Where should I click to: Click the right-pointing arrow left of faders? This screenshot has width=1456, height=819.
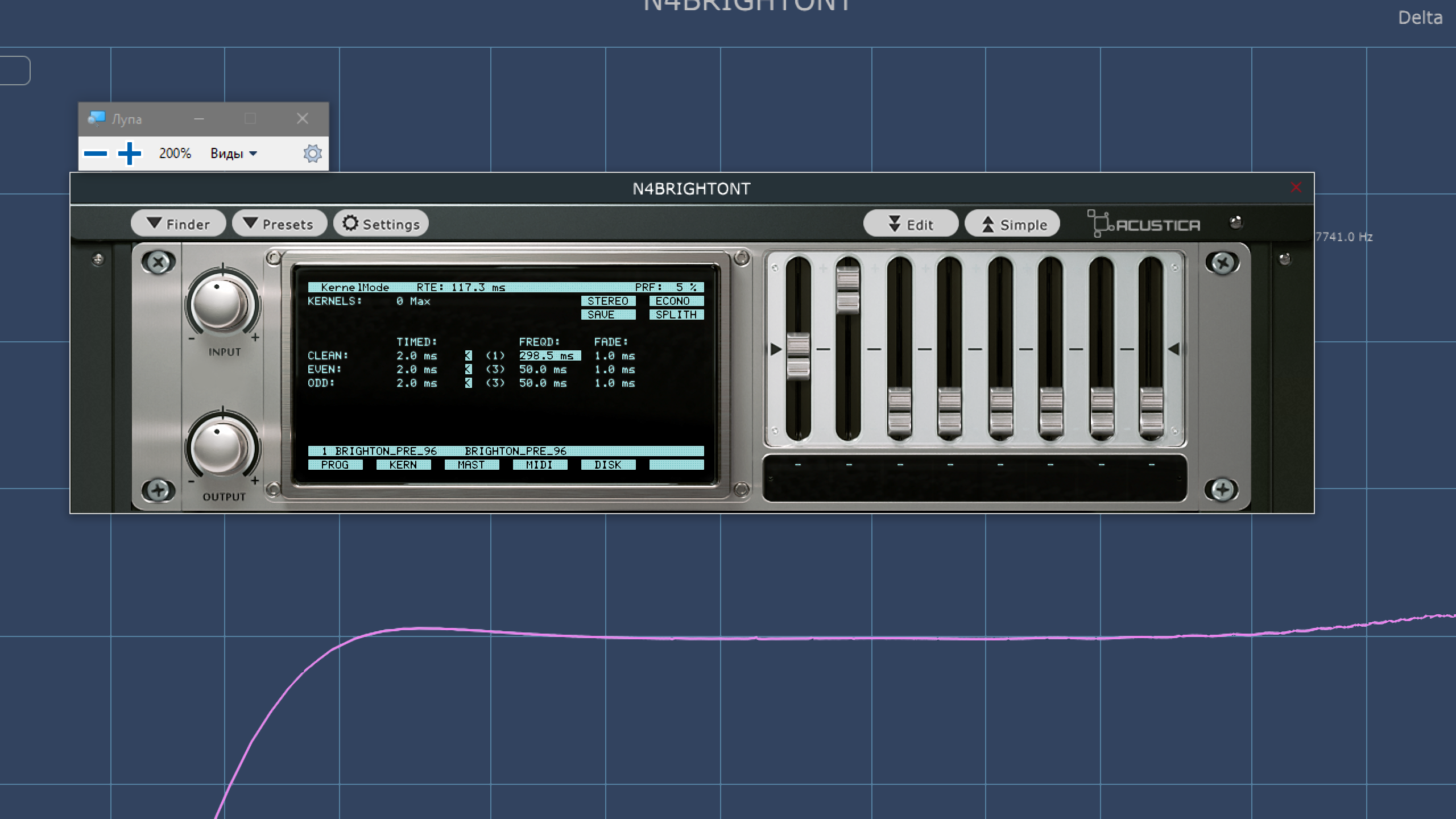pos(776,349)
